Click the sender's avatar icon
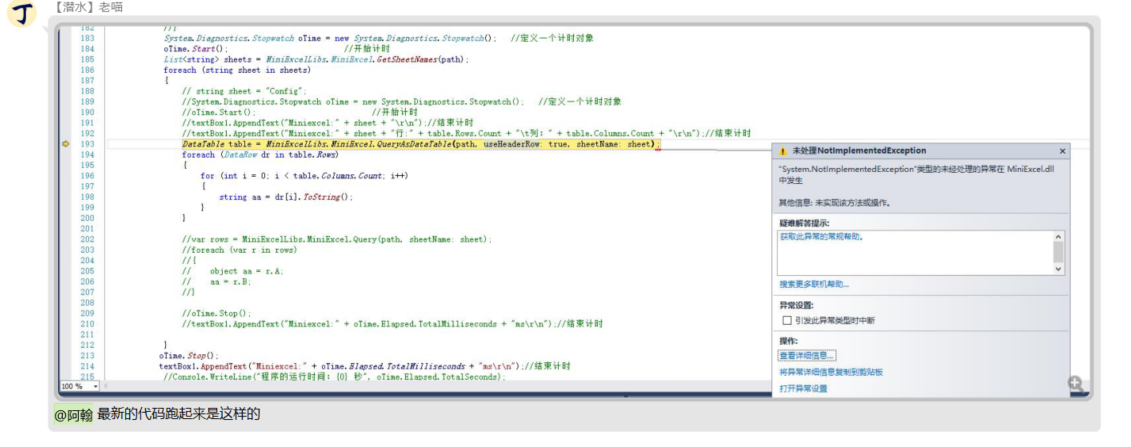Viewport: 1131px width, 447px height. coord(22,13)
